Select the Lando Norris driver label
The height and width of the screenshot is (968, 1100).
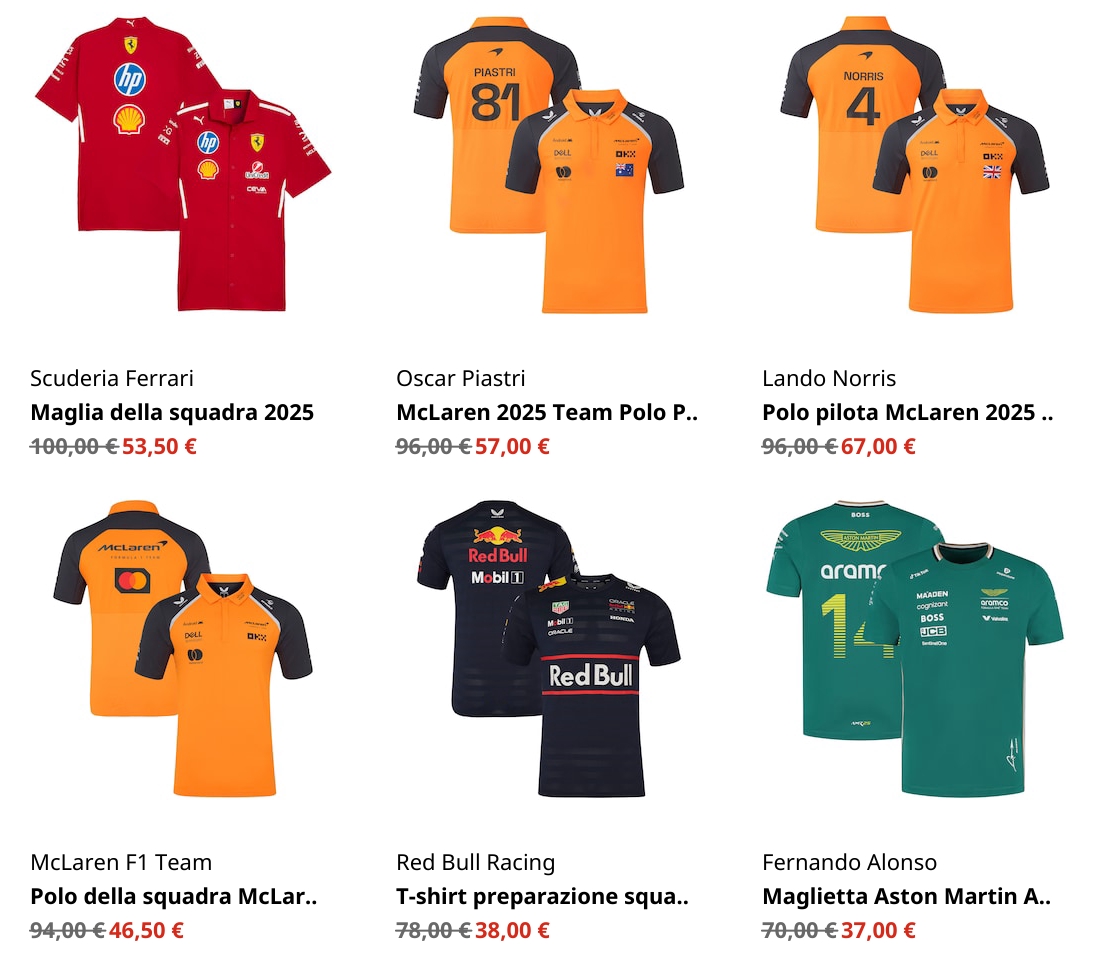(x=829, y=379)
